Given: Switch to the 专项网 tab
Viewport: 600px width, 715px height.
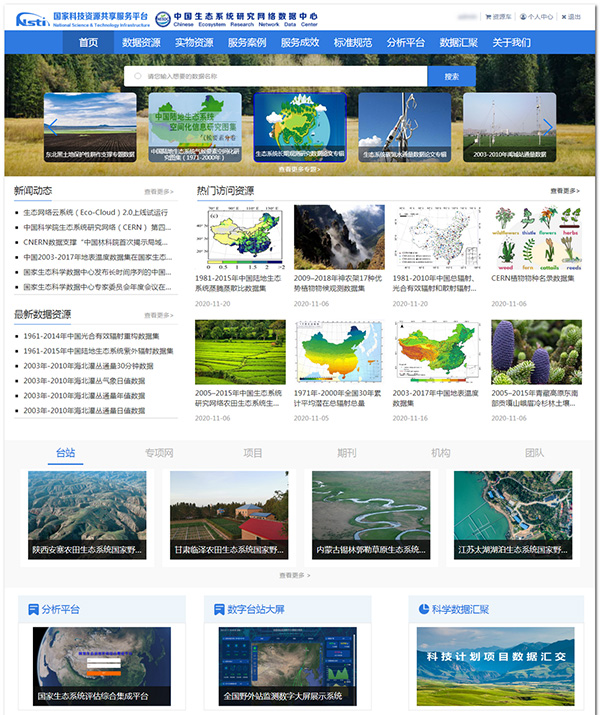Looking at the screenshot, I should (159, 453).
